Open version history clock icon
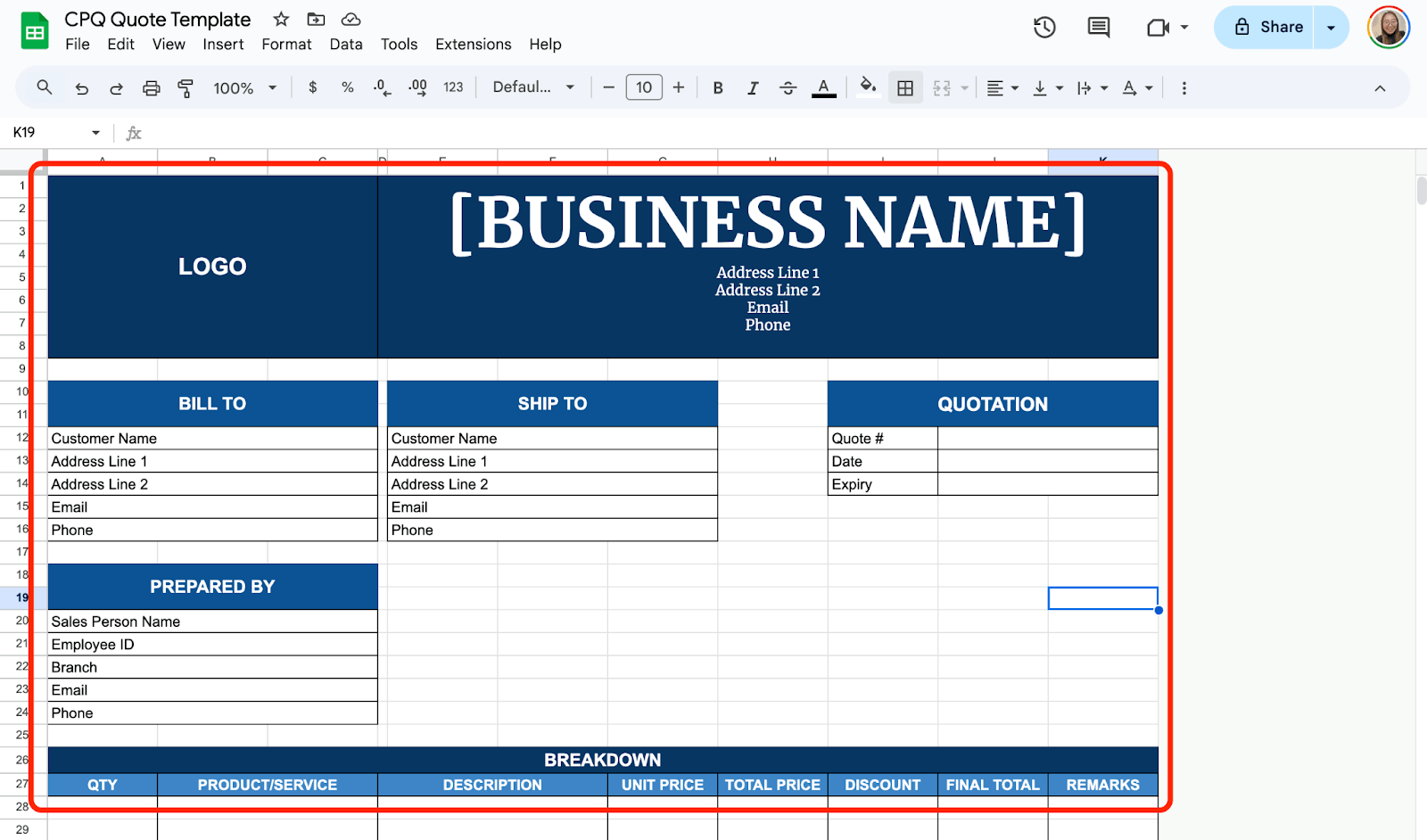The height and width of the screenshot is (840, 1427). pyautogui.click(x=1044, y=28)
